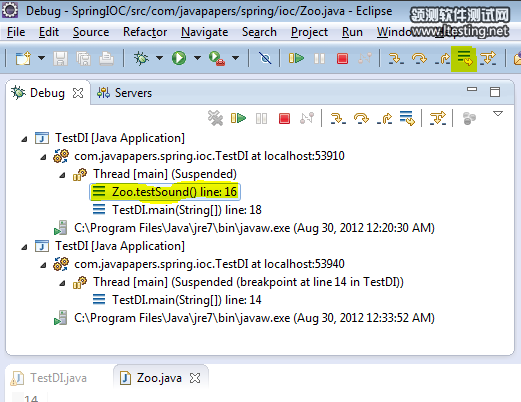The height and width of the screenshot is (402, 521).
Task: Click the External Tools run icon
Action: coord(217,58)
